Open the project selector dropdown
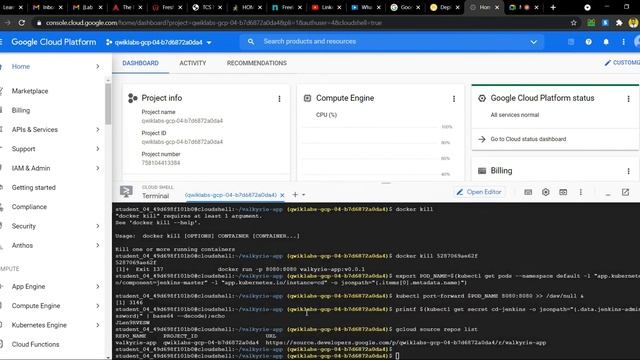 159,42
